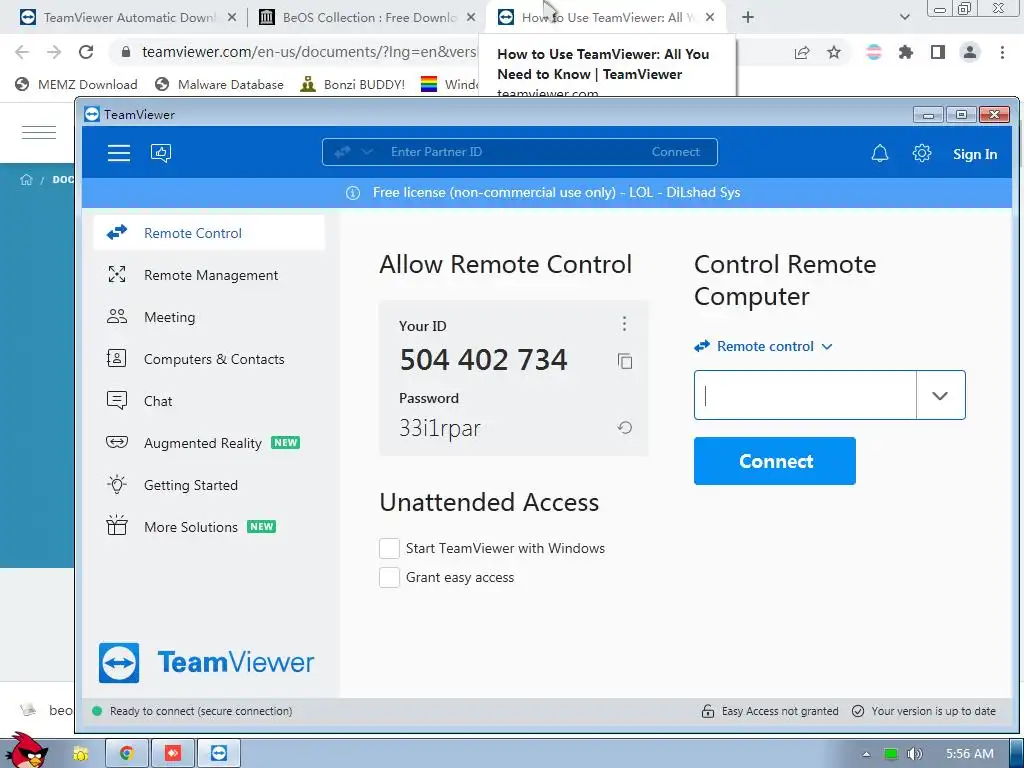Open the notifications bell
The height and width of the screenshot is (768, 1024).
click(x=880, y=153)
